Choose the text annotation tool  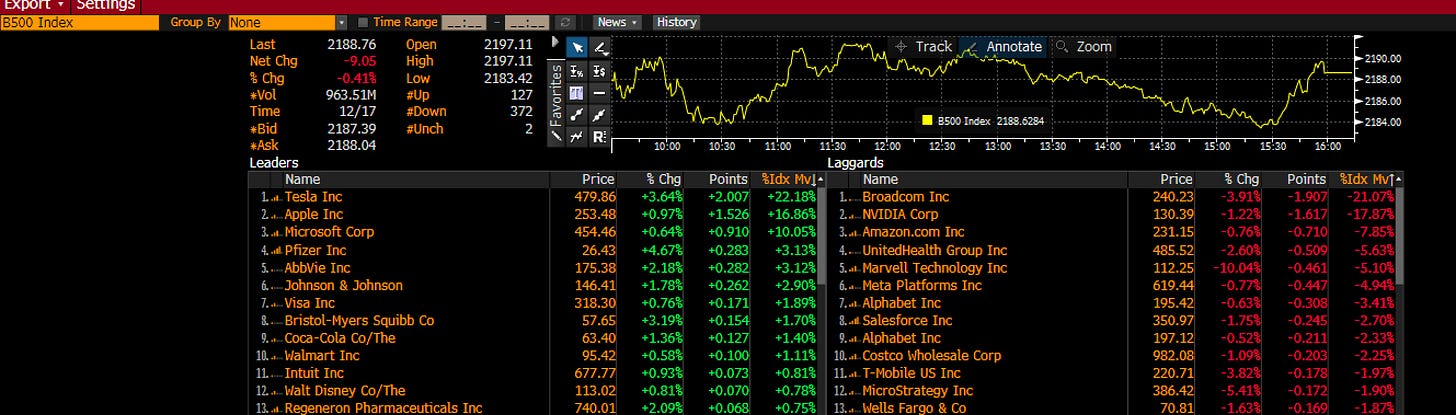pos(577,93)
